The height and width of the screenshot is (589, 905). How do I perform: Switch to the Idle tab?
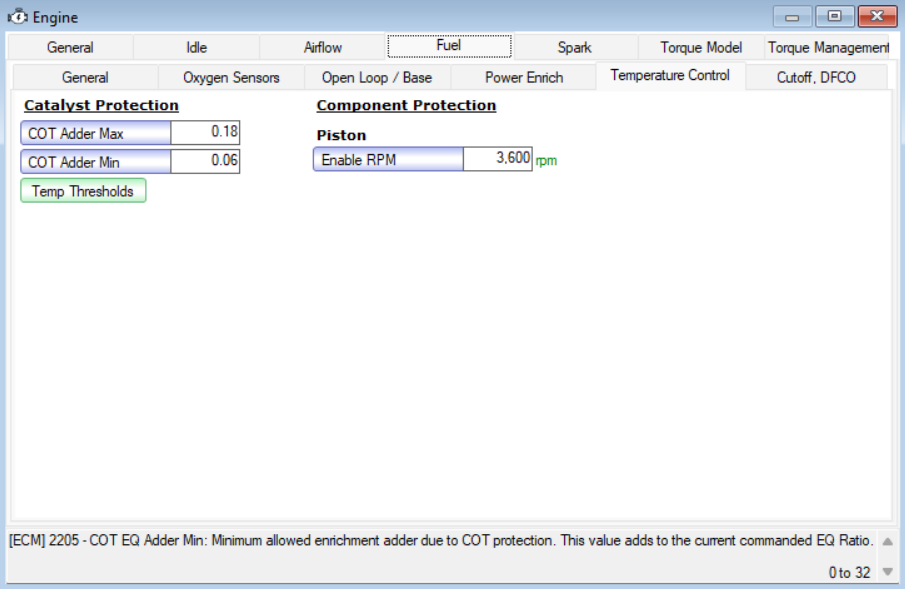coord(196,47)
